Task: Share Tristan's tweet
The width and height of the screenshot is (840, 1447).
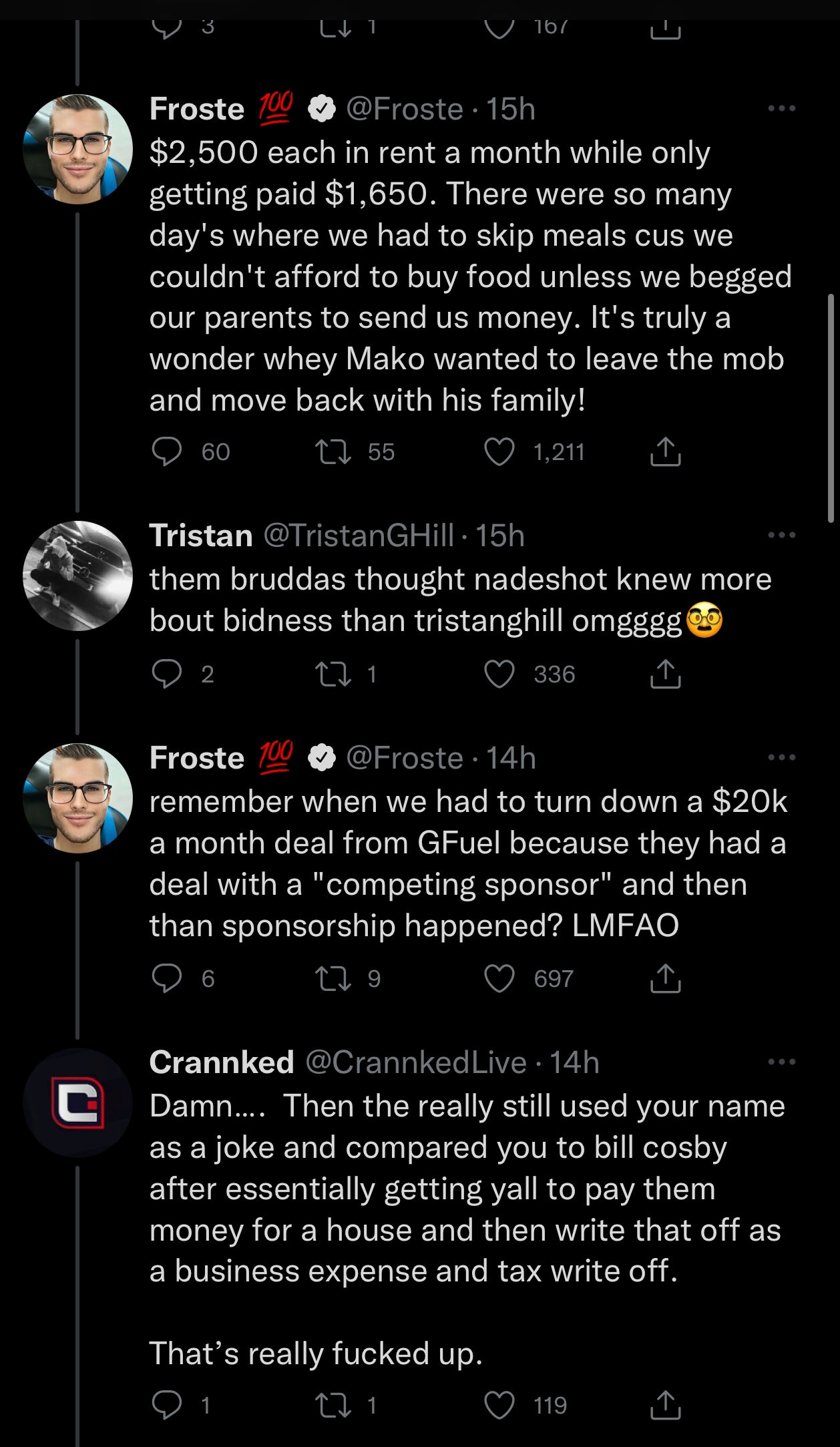Action: click(x=665, y=674)
